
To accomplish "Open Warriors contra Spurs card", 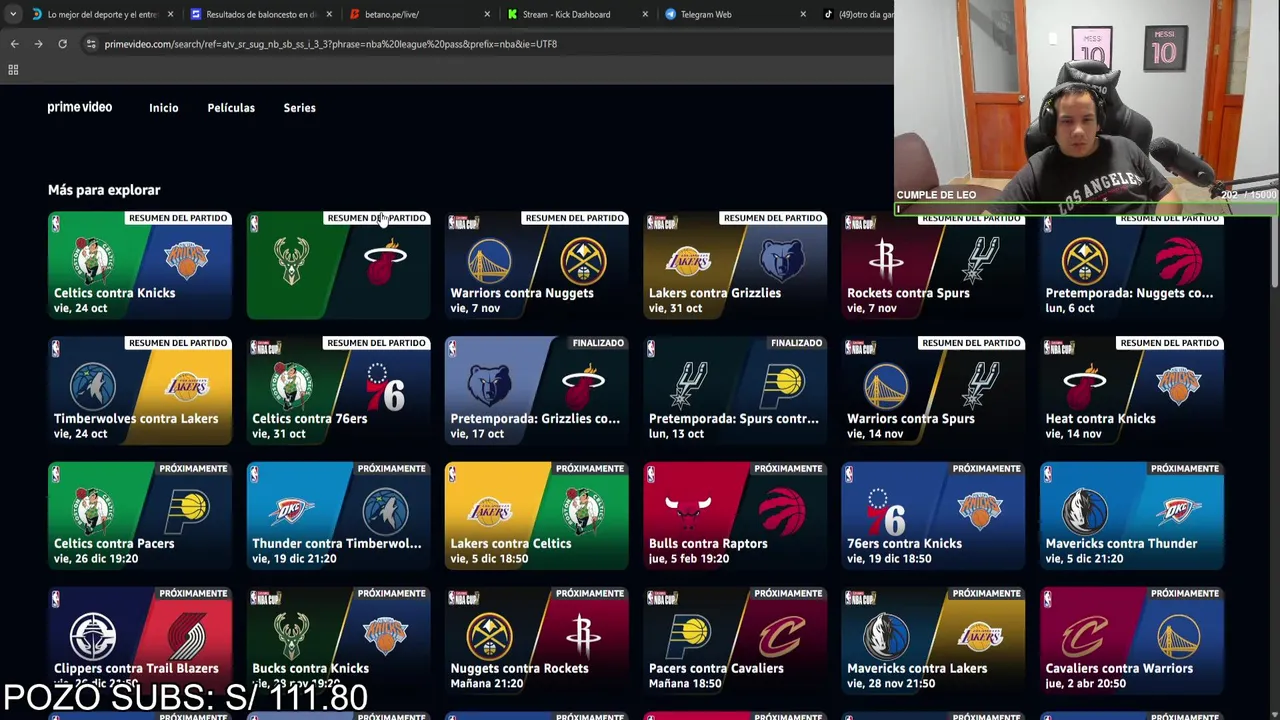I will coord(933,390).
